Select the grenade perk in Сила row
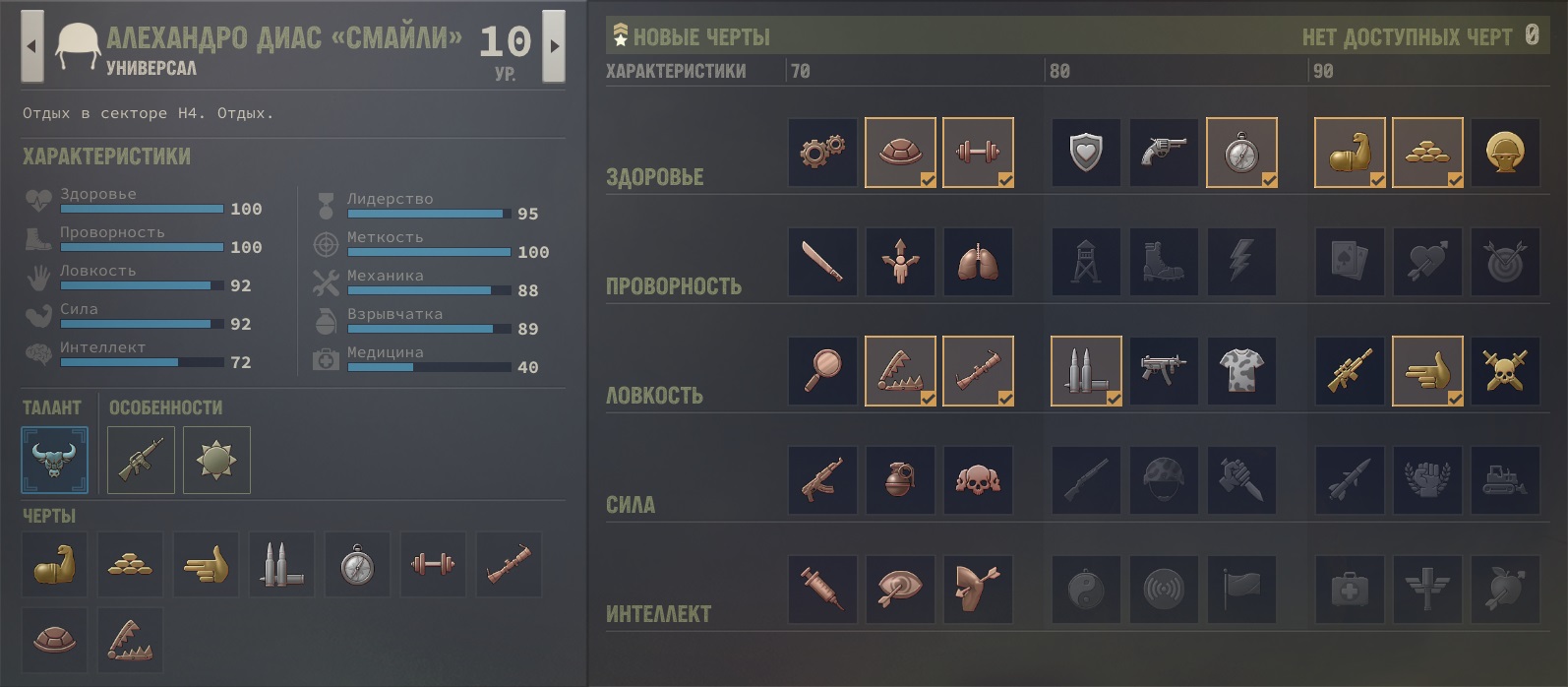 tap(900, 480)
